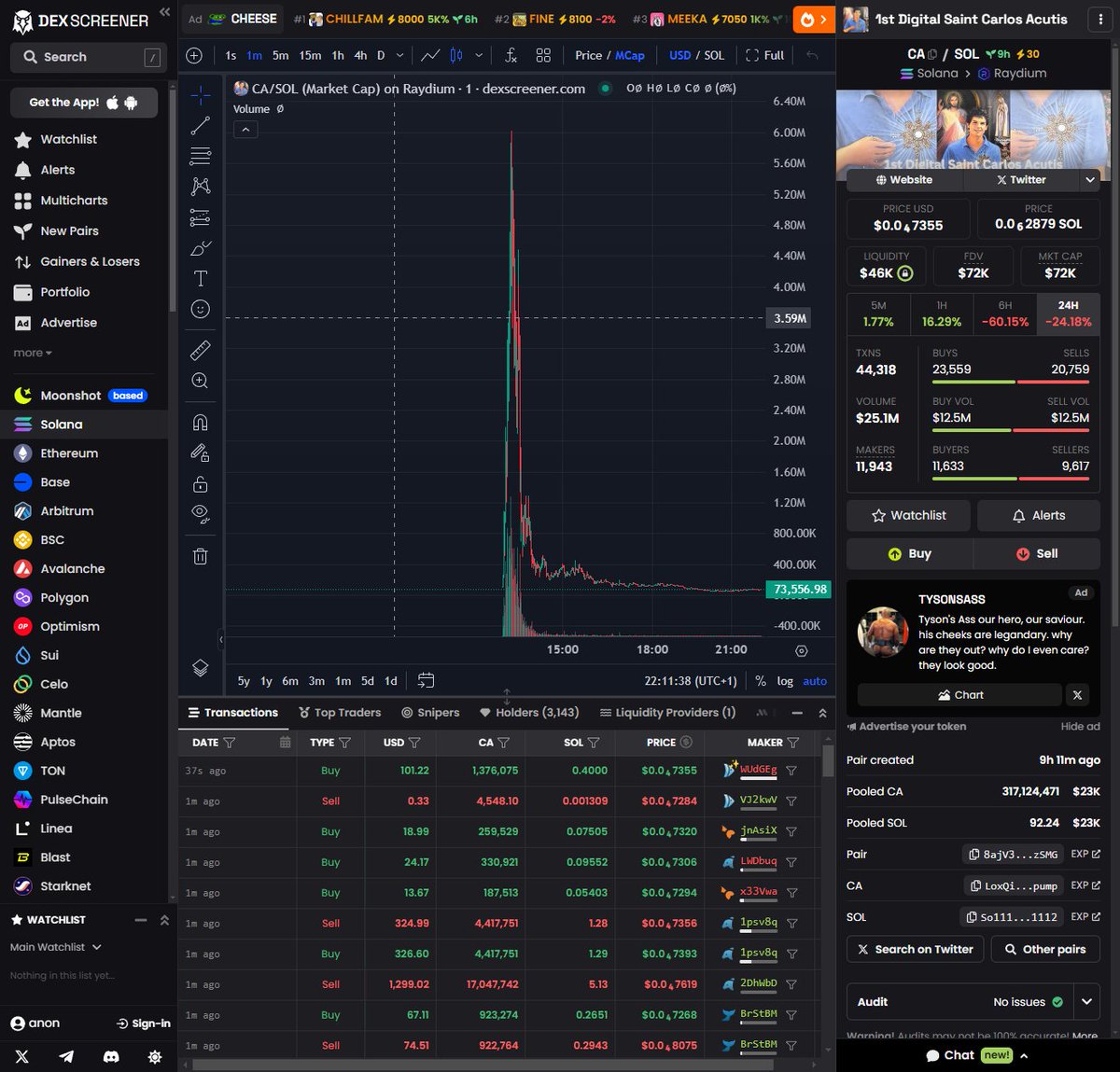The image size is (1120, 1072).
Task: Add token to Watchlist
Action: click(908, 515)
